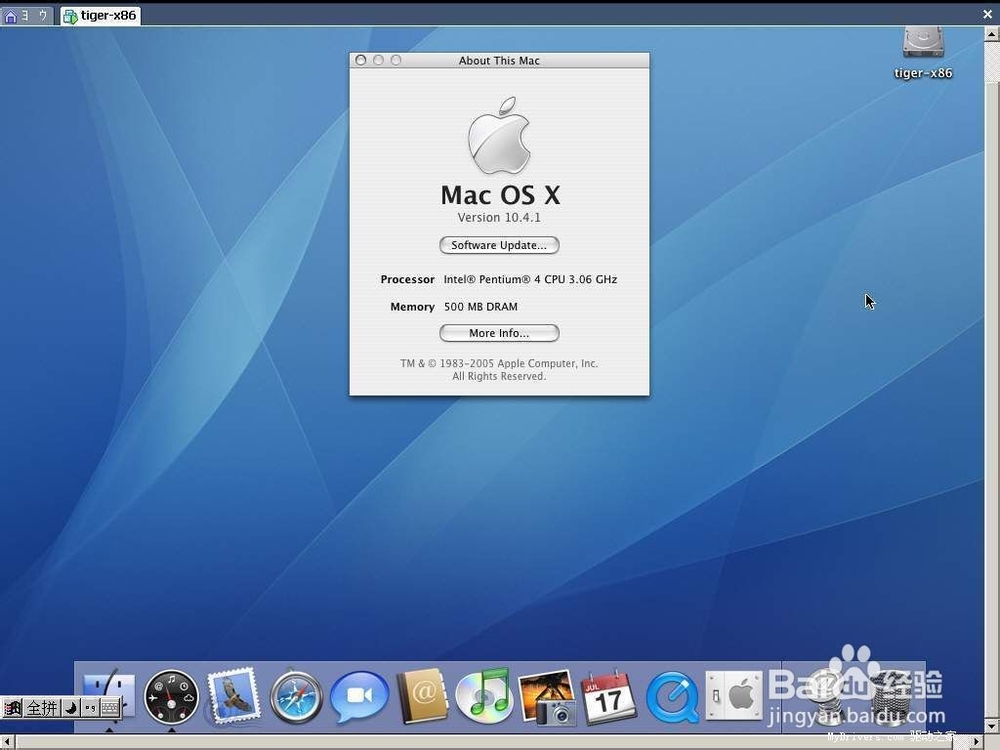Select tiger-x86 hard disk desktop icon
The width and height of the screenshot is (1000, 750).
(x=923, y=43)
